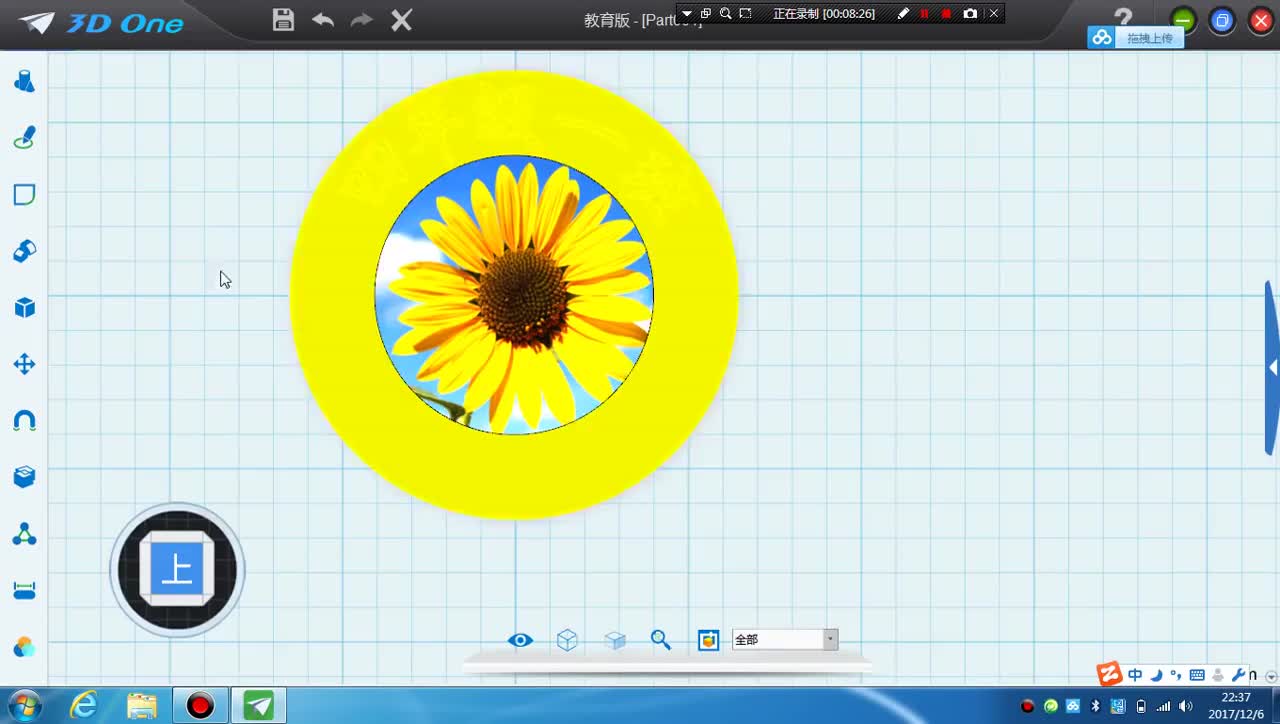This screenshot has width=1280, height=724.
Task: Click the cloud drag-upload button
Action: click(x=1135, y=38)
